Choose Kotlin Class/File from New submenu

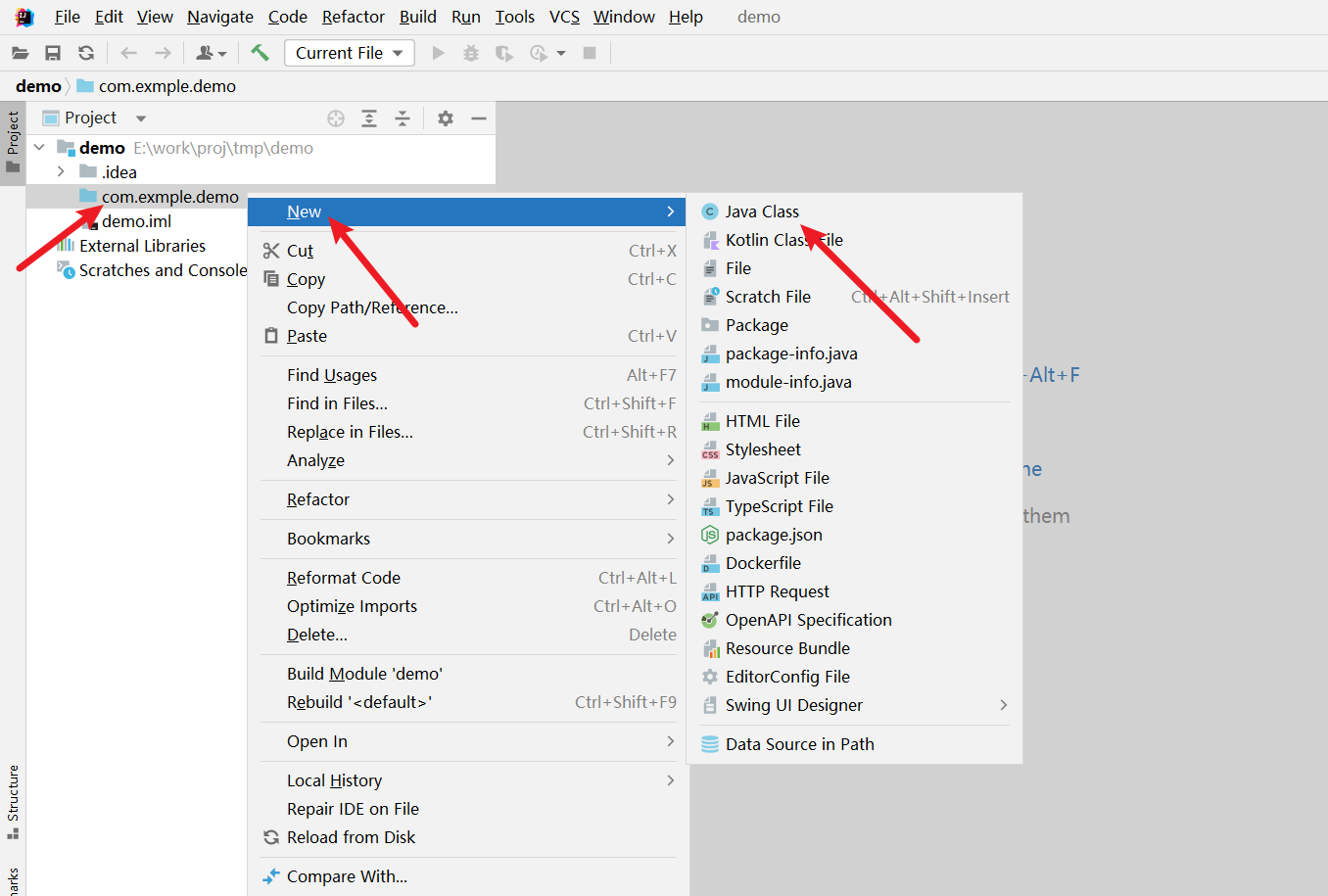[x=855, y=240]
